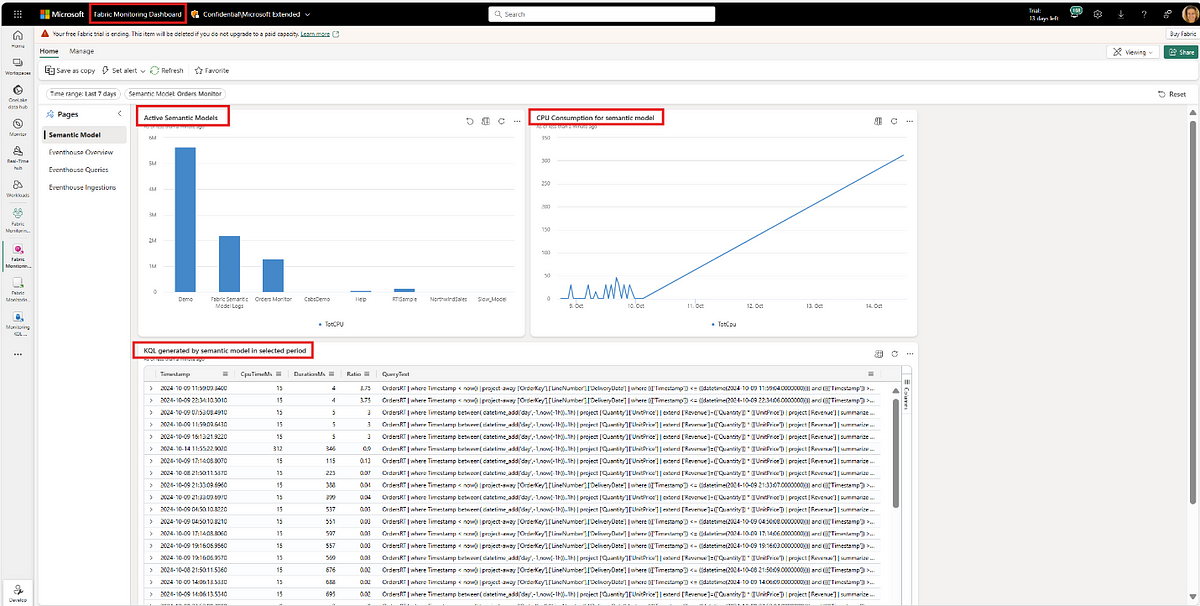Open more options on Active Semantic Models tile
The image size is (1200, 606).
tap(517, 121)
